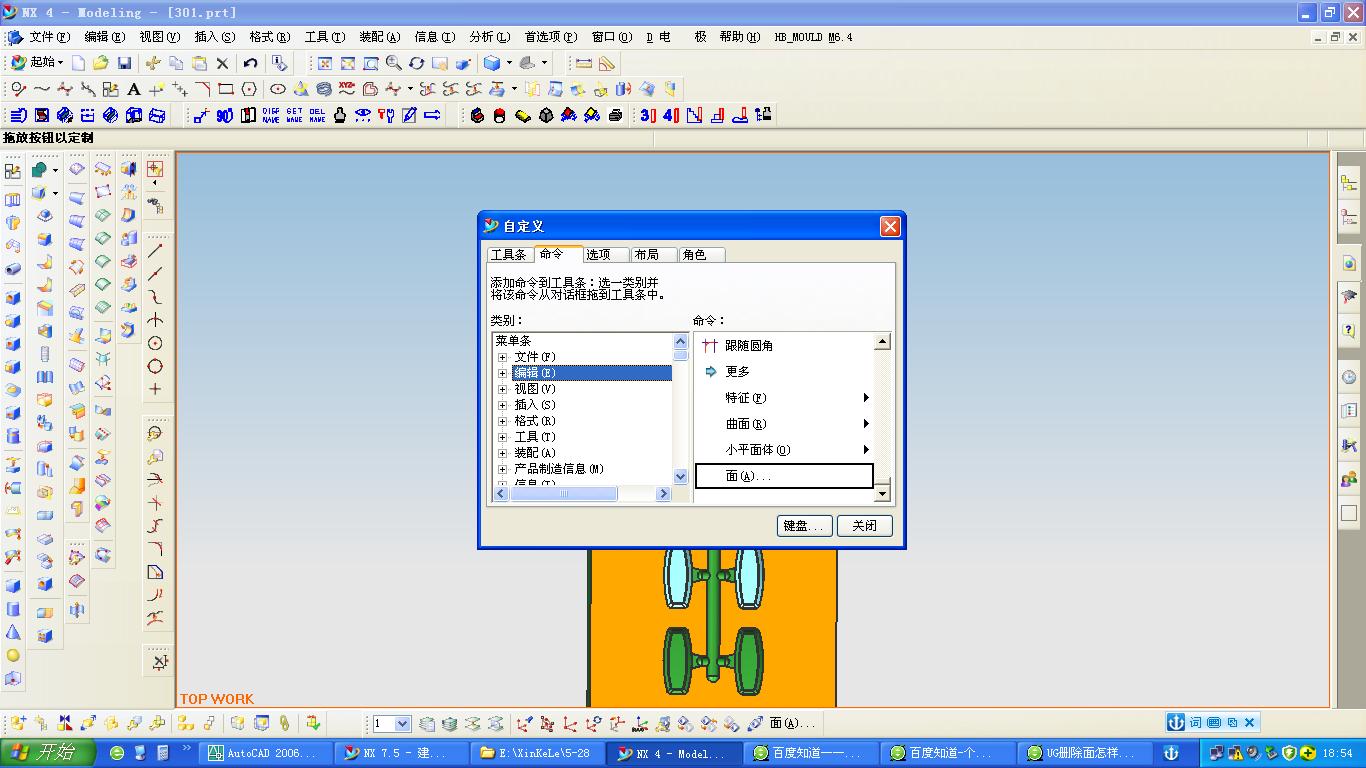This screenshot has height=768, width=1366.
Task: Open the HB_MOULD M6.4 menu
Action: tap(813, 37)
